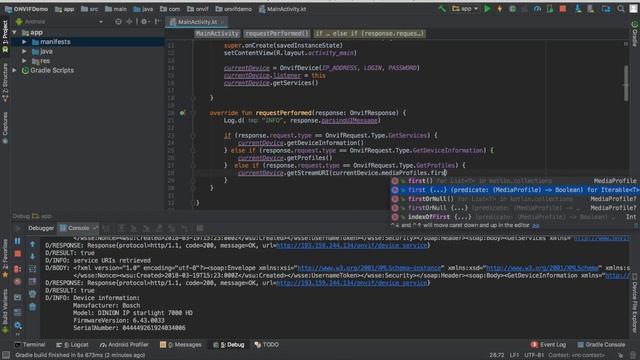640x360 pixels.
Task: Choose firstOrNull() completion suggestion
Action: [x=514, y=199]
